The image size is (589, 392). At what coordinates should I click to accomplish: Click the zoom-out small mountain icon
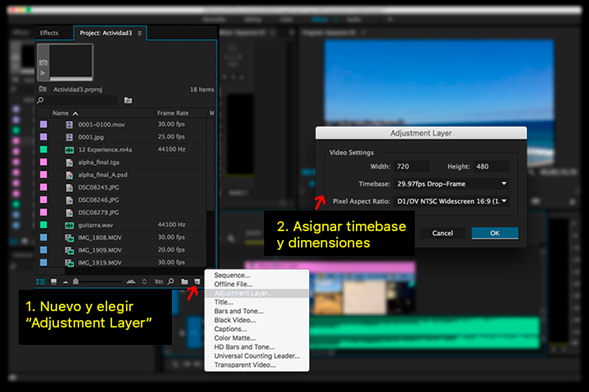(x=66, y=282)
